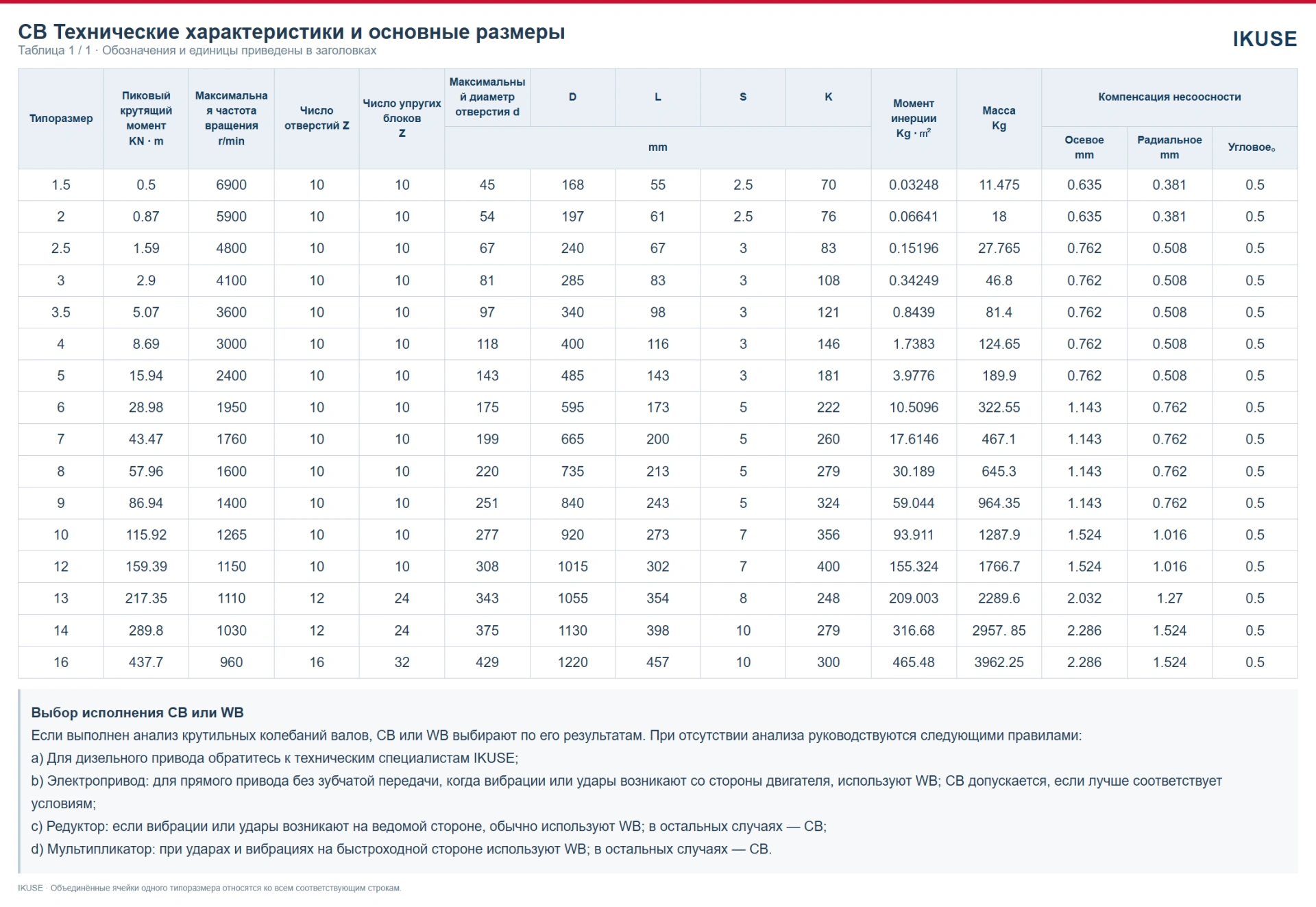
Task: Click the note line starting 'c) Редуктор'
Action: (428, 826)
